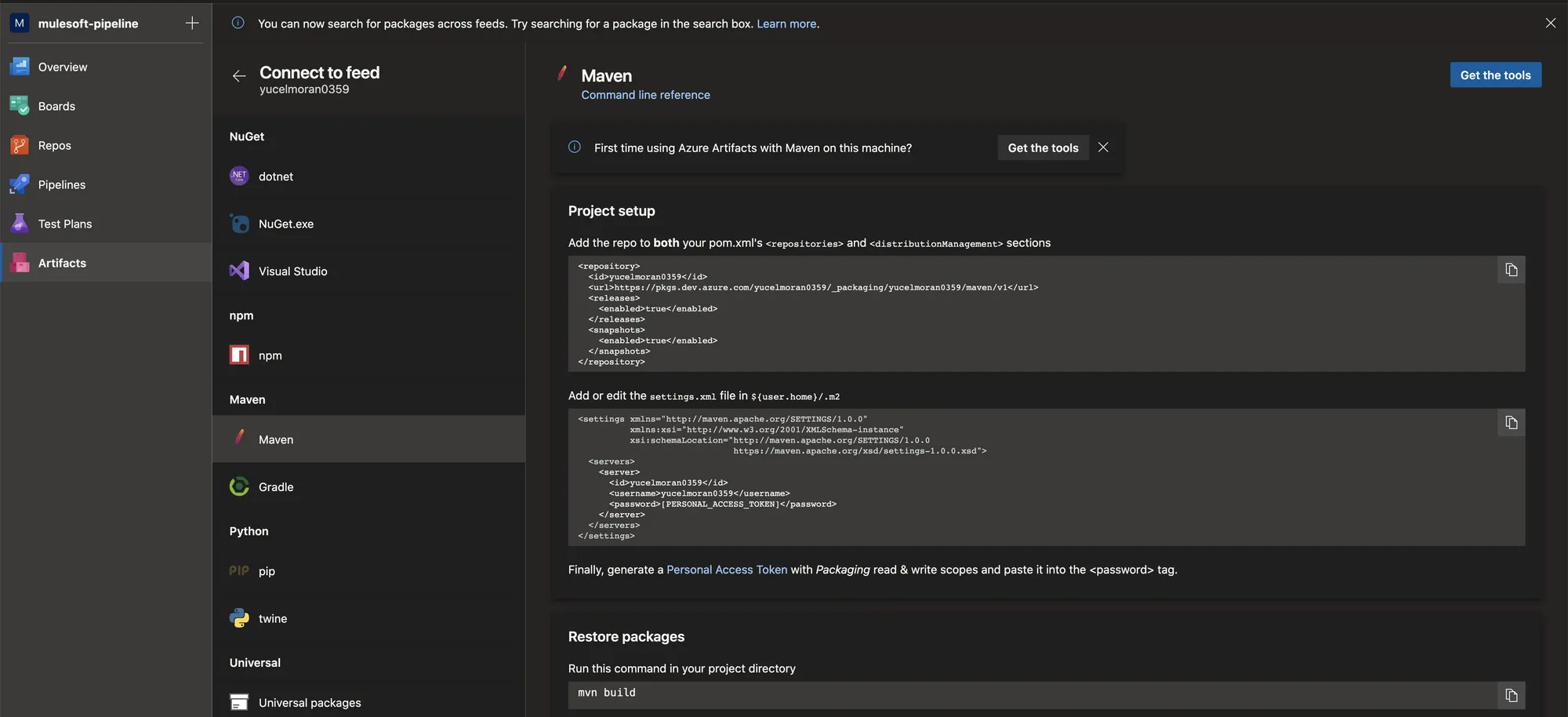Screen dimensions: 1568x717
Task: Click the npm logo icon
Action: (x=239, y=355)
